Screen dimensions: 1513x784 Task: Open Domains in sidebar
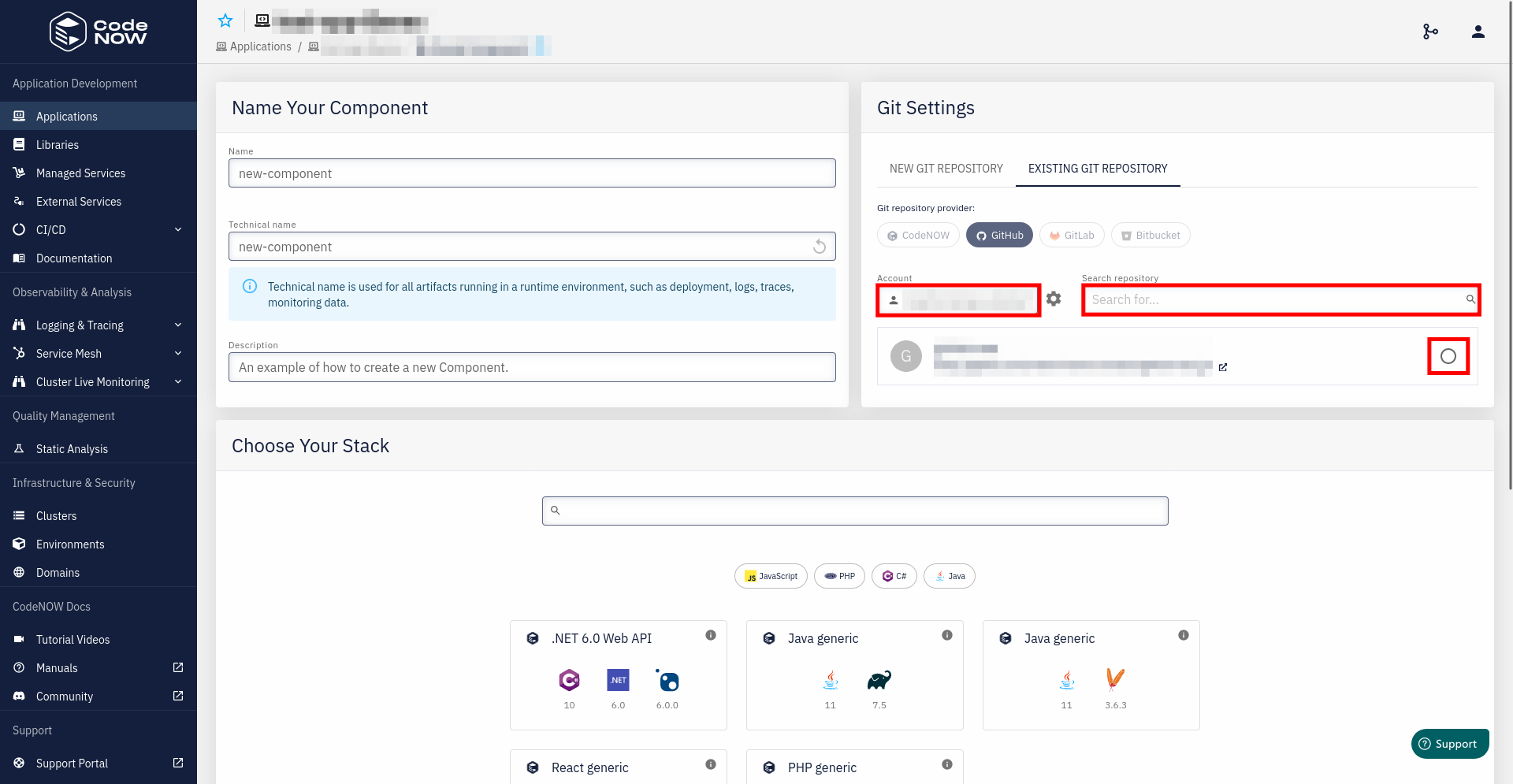pos(99,572)
